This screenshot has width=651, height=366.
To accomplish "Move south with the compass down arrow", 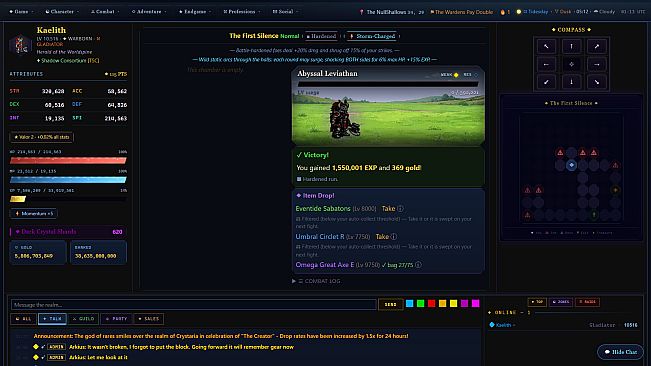I will (571, 82).
